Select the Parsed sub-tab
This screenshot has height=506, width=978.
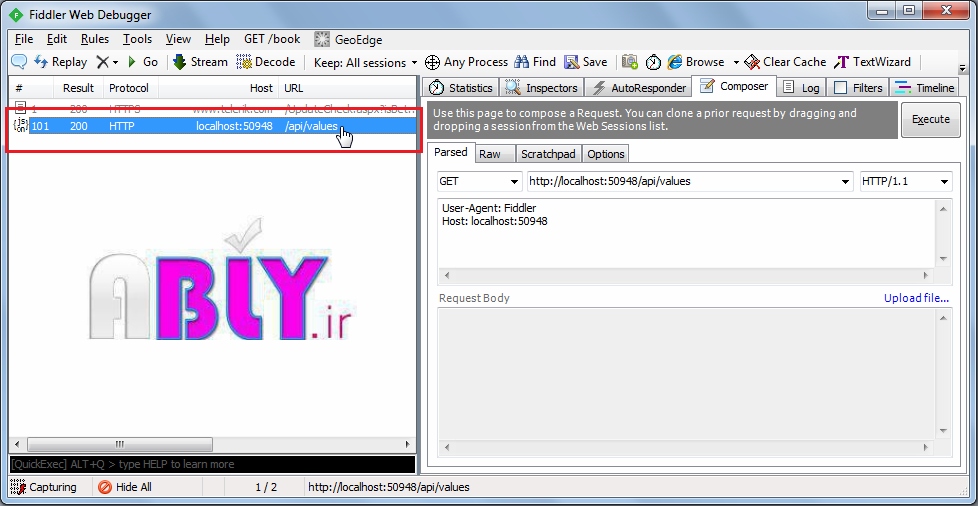click(x=450, y=152)
